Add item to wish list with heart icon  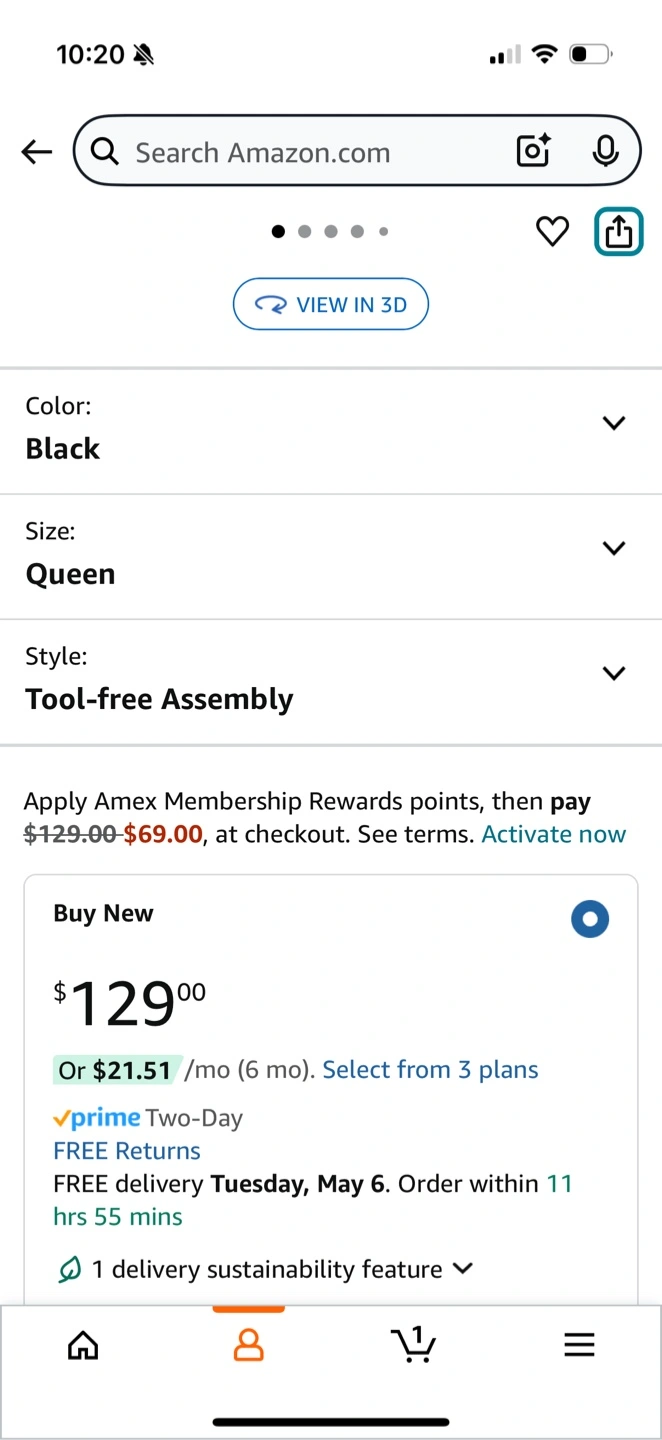(552, 232)
